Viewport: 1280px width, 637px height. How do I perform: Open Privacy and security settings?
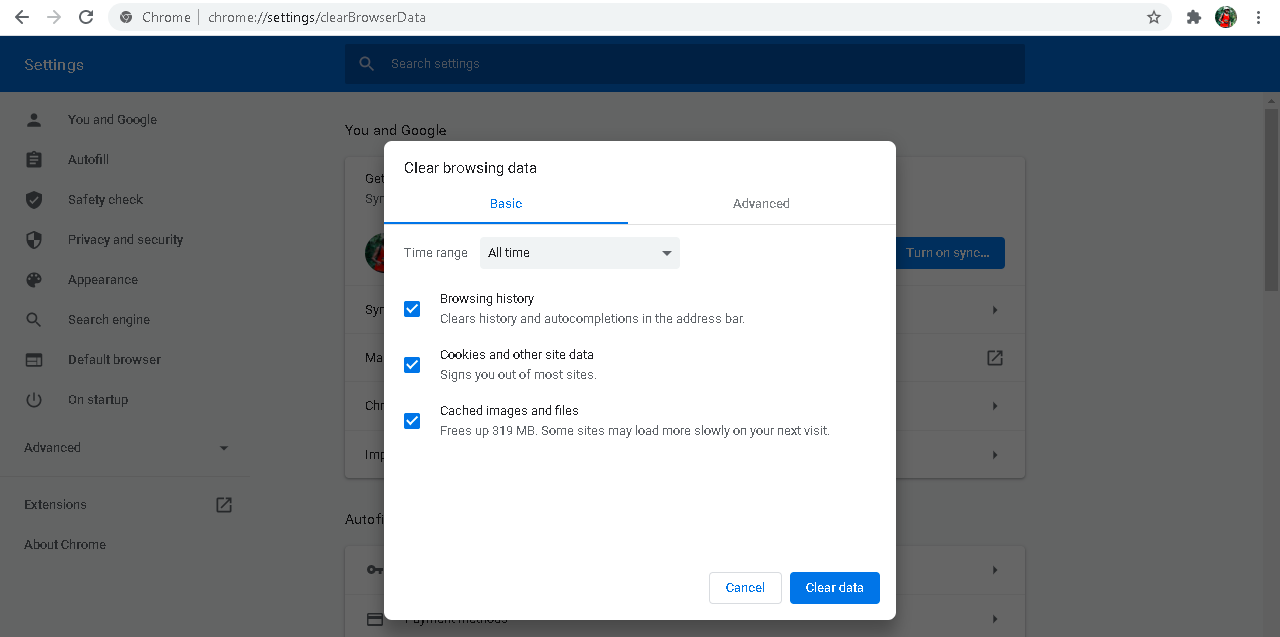tap(125, 240)
